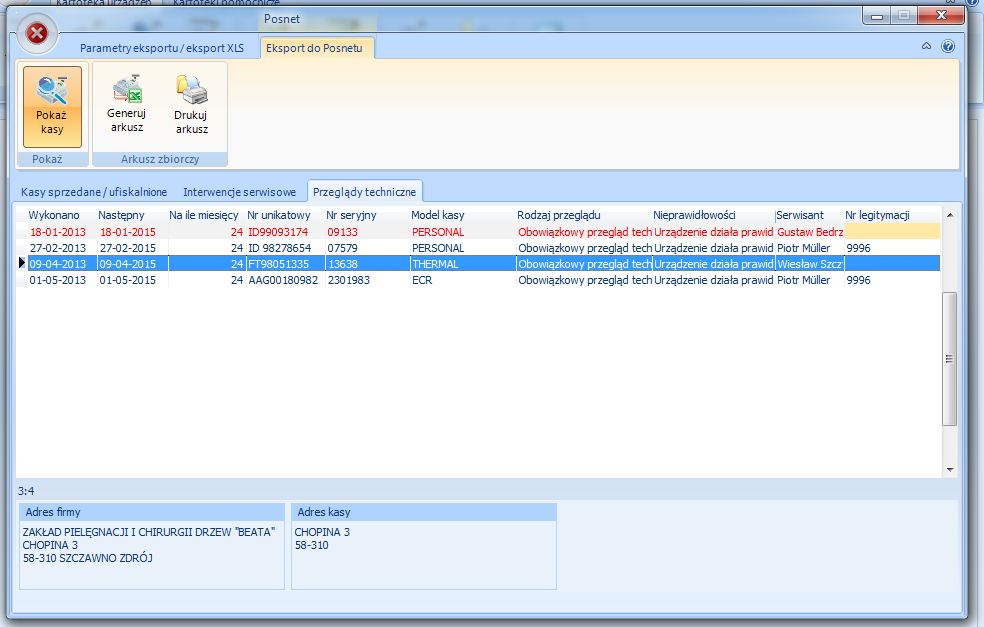The width and height of the screenshot is (984, 627).
Task: Click unique number ID99093174
Action: tap(278, 232)
